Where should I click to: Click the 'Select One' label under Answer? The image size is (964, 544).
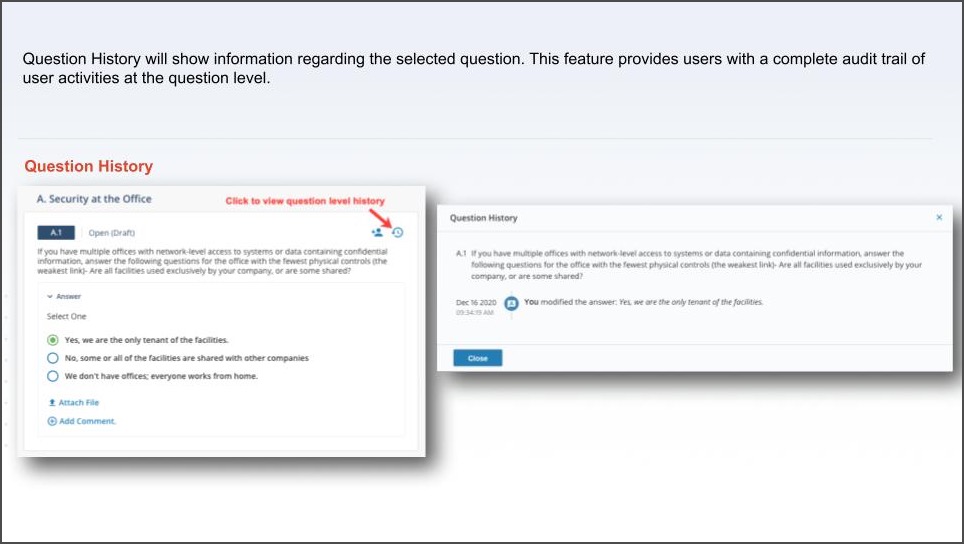click(x=66, y=316)
